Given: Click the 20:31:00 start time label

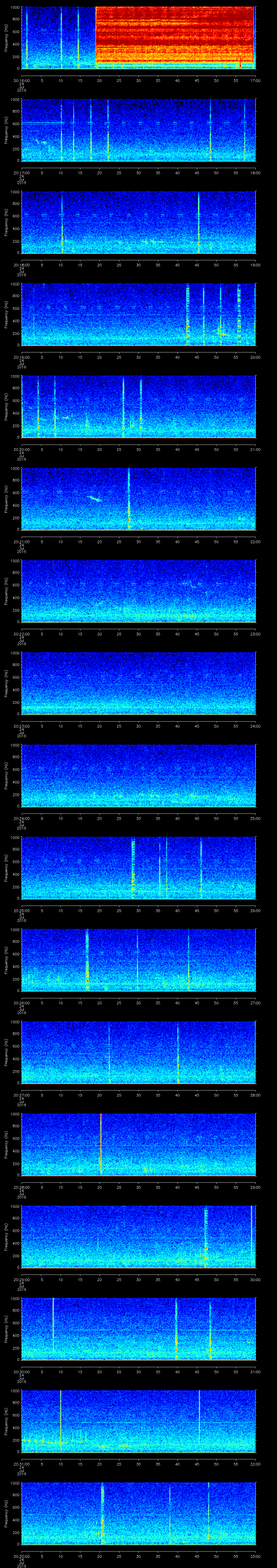Looking at the screenshot, I should click(21, 1464).
